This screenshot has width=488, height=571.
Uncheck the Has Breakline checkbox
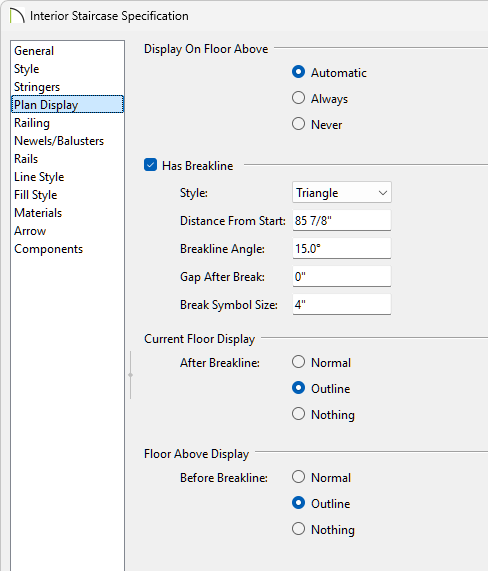tap(150, 165)
